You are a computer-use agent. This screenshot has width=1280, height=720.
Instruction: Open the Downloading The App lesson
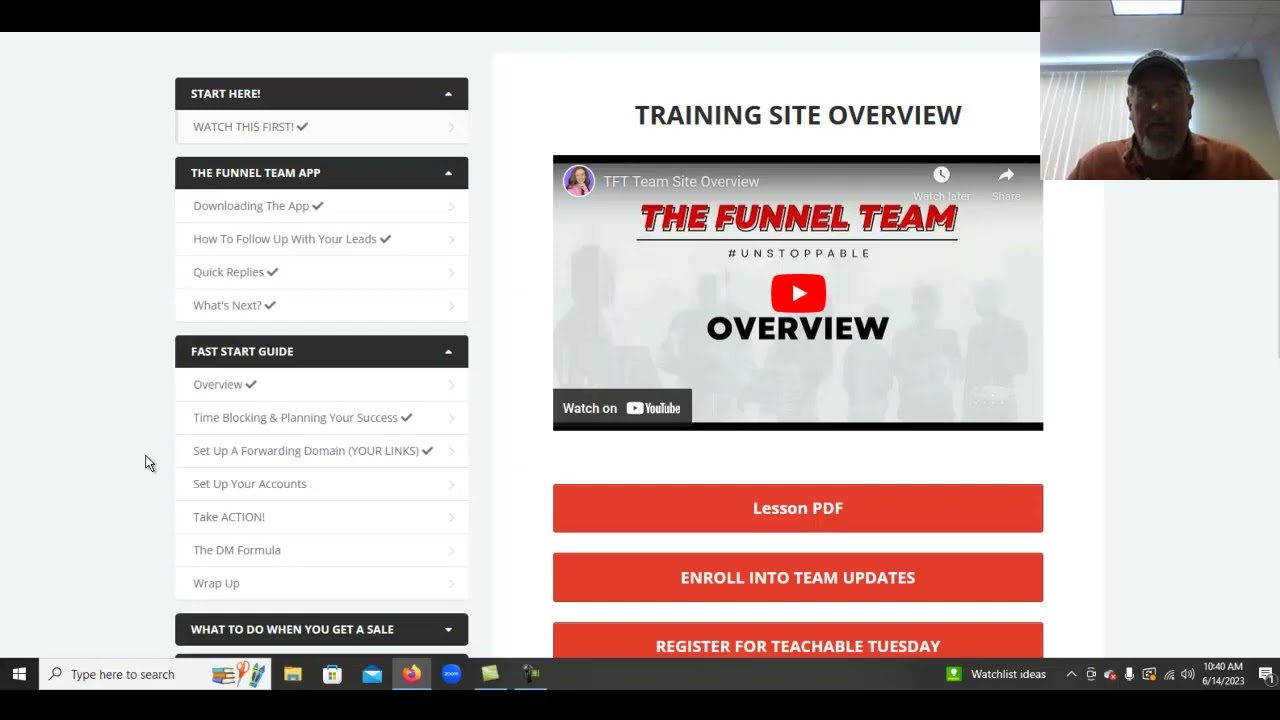click(x=321, y=206)
